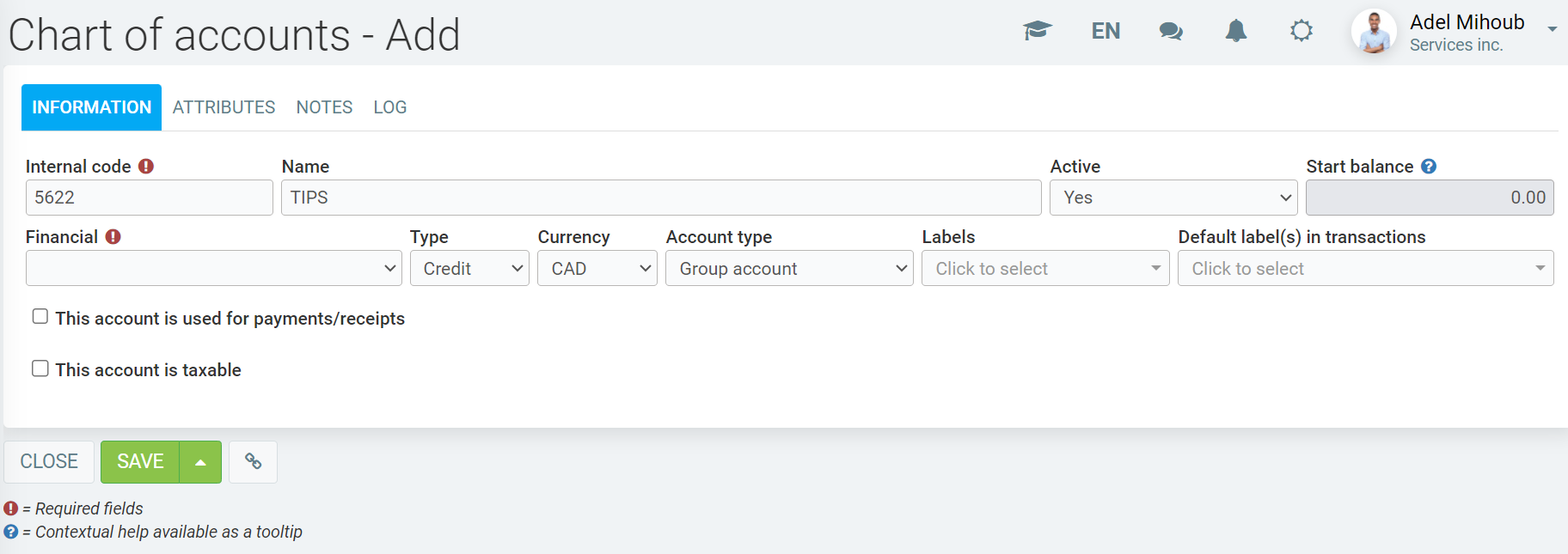This screenshot has width=1568, height=554.
Task: Click the Internal code input field
Action: point(149,198)
